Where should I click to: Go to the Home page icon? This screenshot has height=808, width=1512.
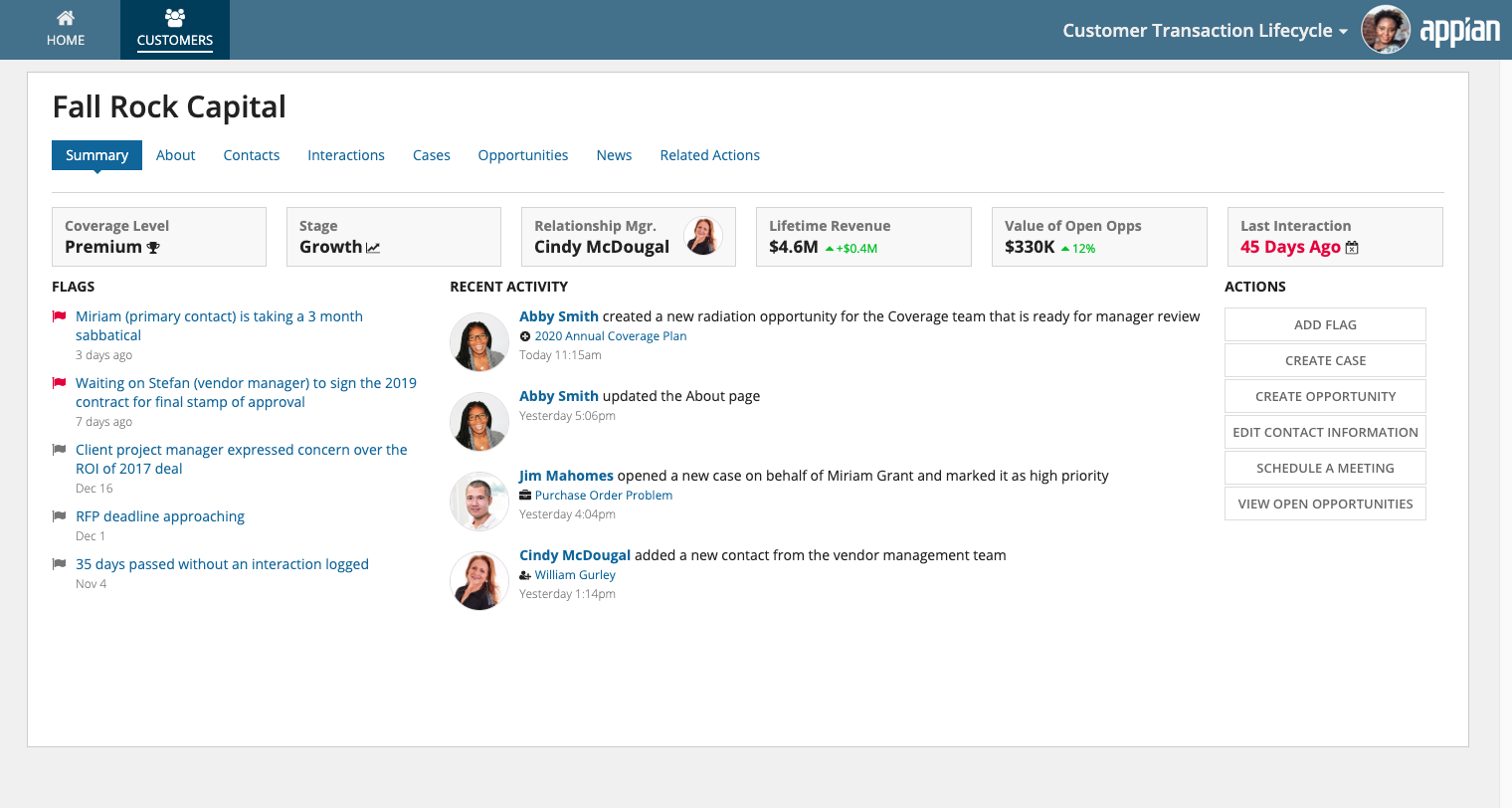(66, 18)
